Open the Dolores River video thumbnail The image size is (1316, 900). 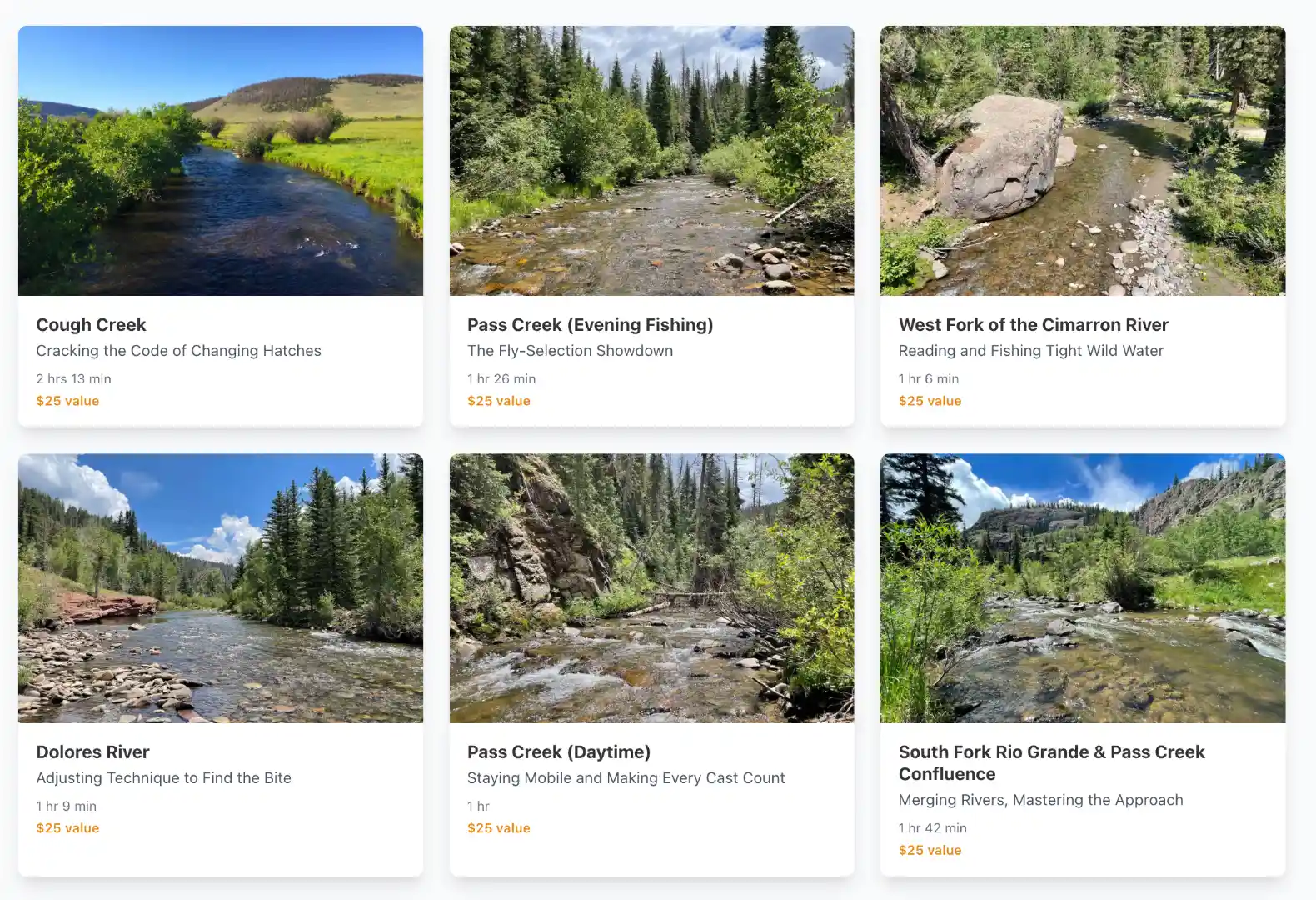tap(220, 587)
